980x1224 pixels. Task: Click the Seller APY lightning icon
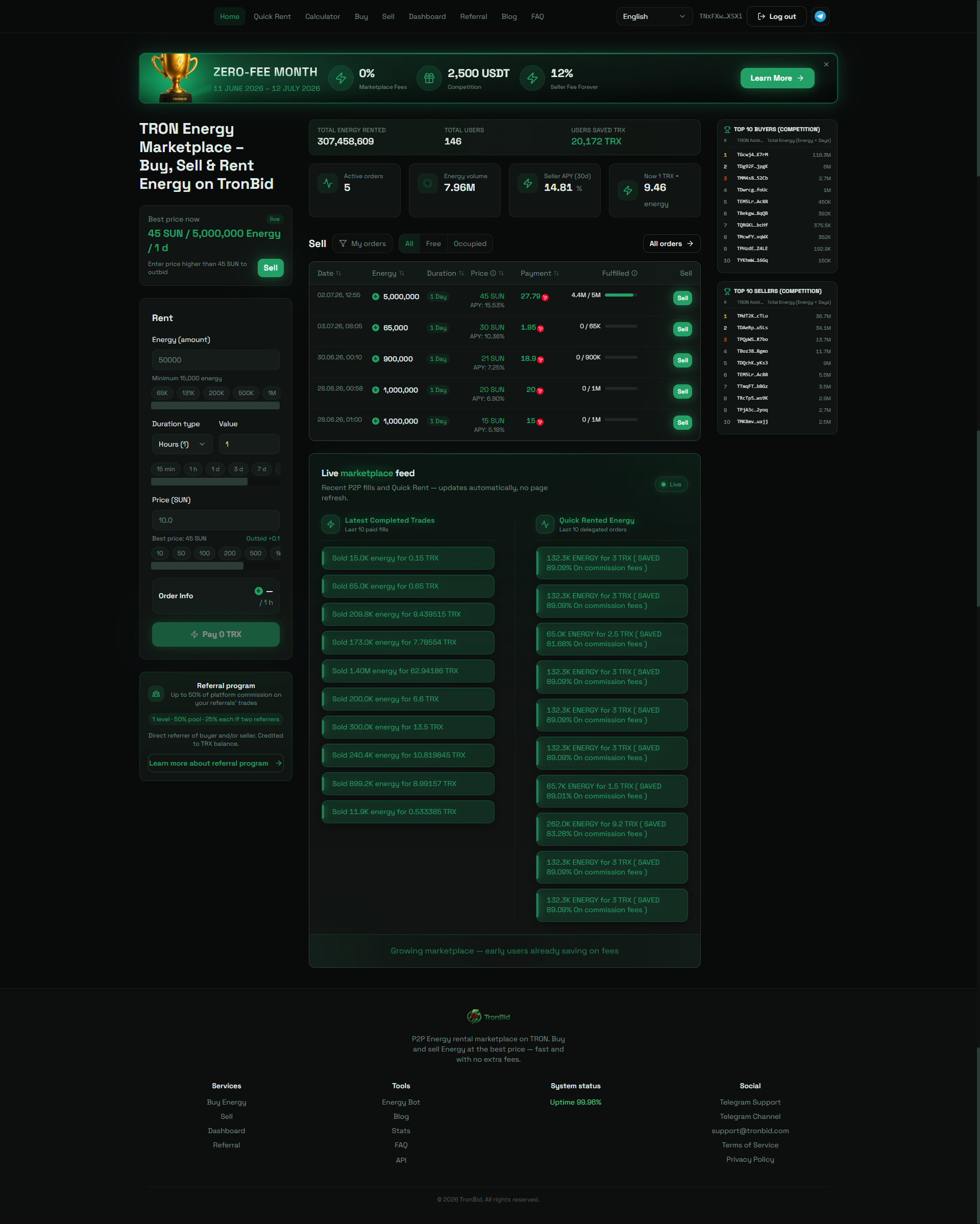[x=527, y=183]
